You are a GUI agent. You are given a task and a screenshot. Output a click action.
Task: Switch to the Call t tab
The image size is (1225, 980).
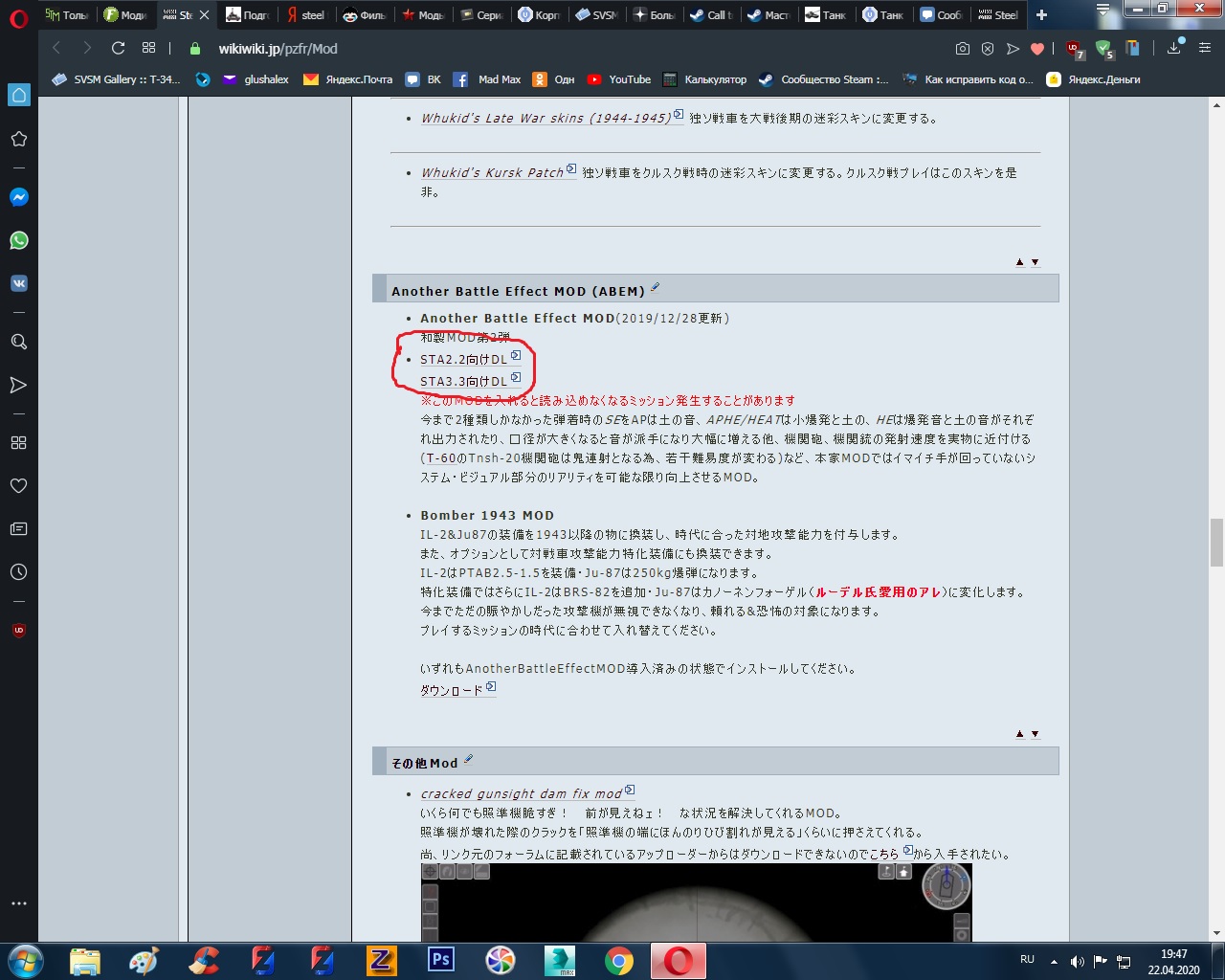click(712, 14)
